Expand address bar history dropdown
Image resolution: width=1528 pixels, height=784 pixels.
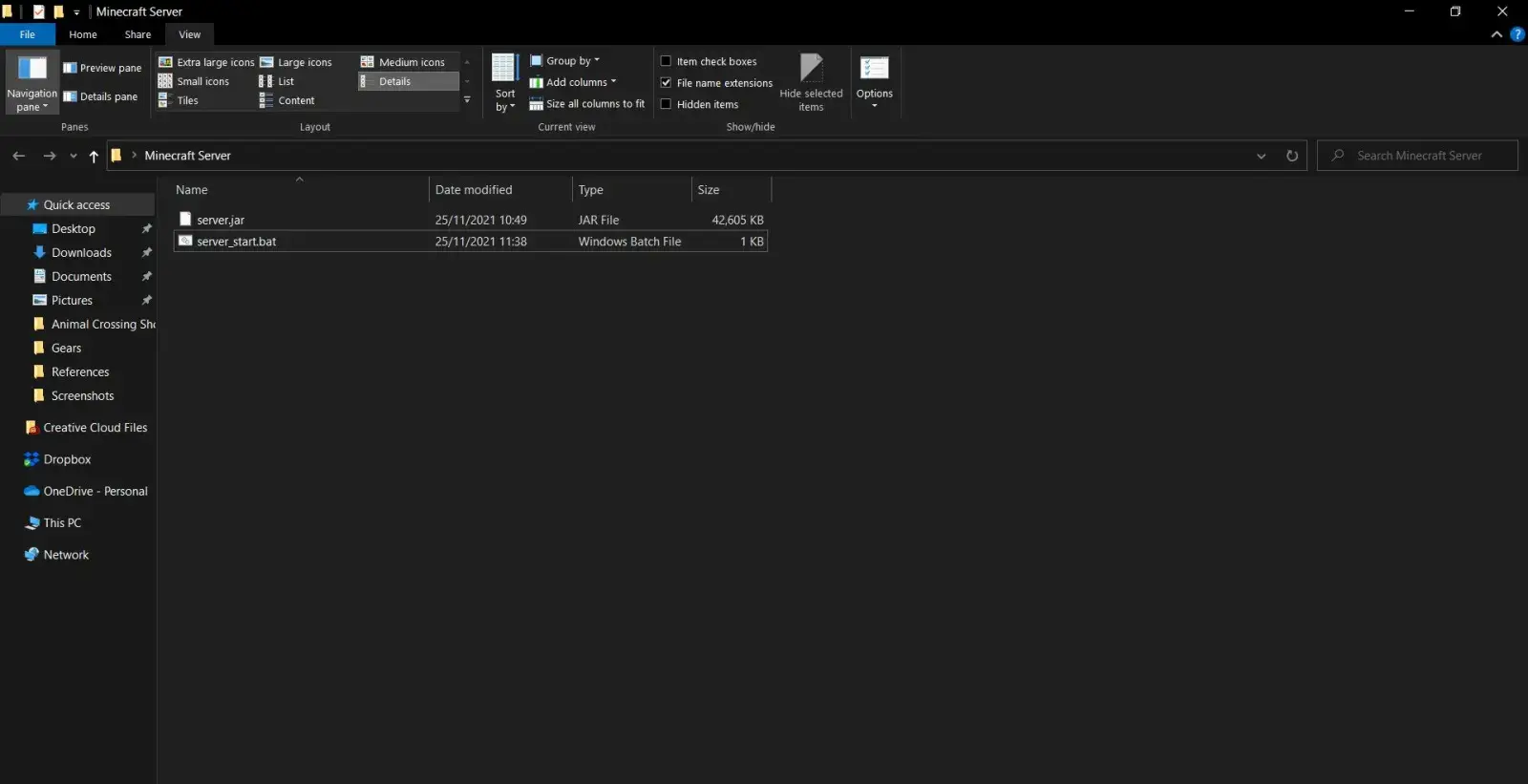[1262, 156]
